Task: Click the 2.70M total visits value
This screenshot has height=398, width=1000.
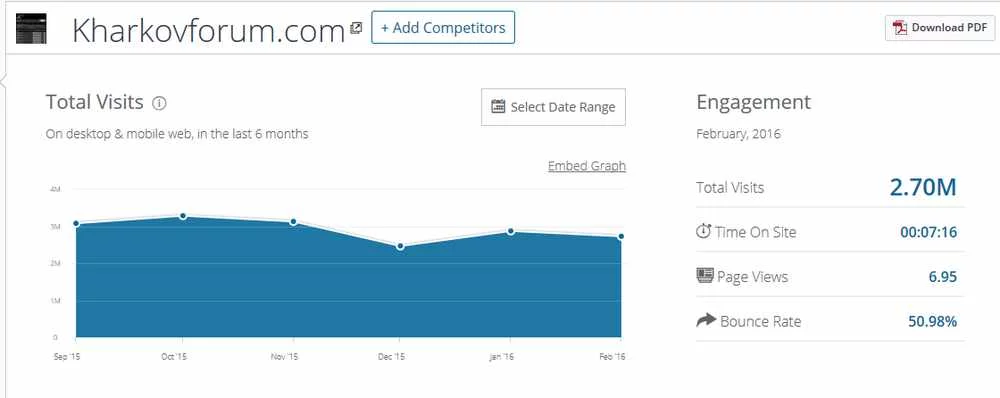Action: pyautogui.click(x=923, y=187)
